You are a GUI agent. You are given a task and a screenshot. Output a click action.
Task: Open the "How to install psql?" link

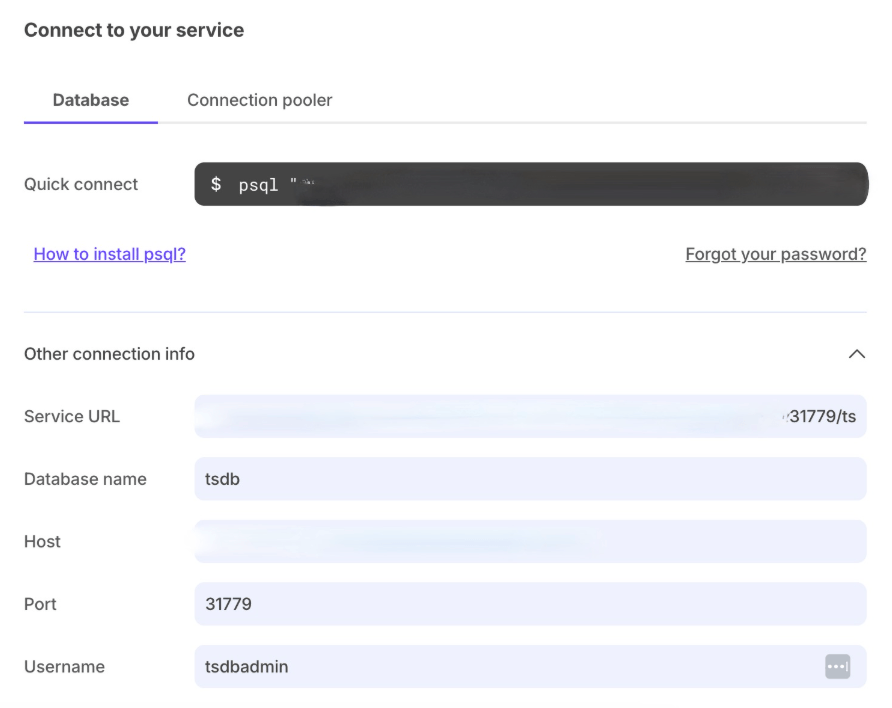[x=109, y=253]
